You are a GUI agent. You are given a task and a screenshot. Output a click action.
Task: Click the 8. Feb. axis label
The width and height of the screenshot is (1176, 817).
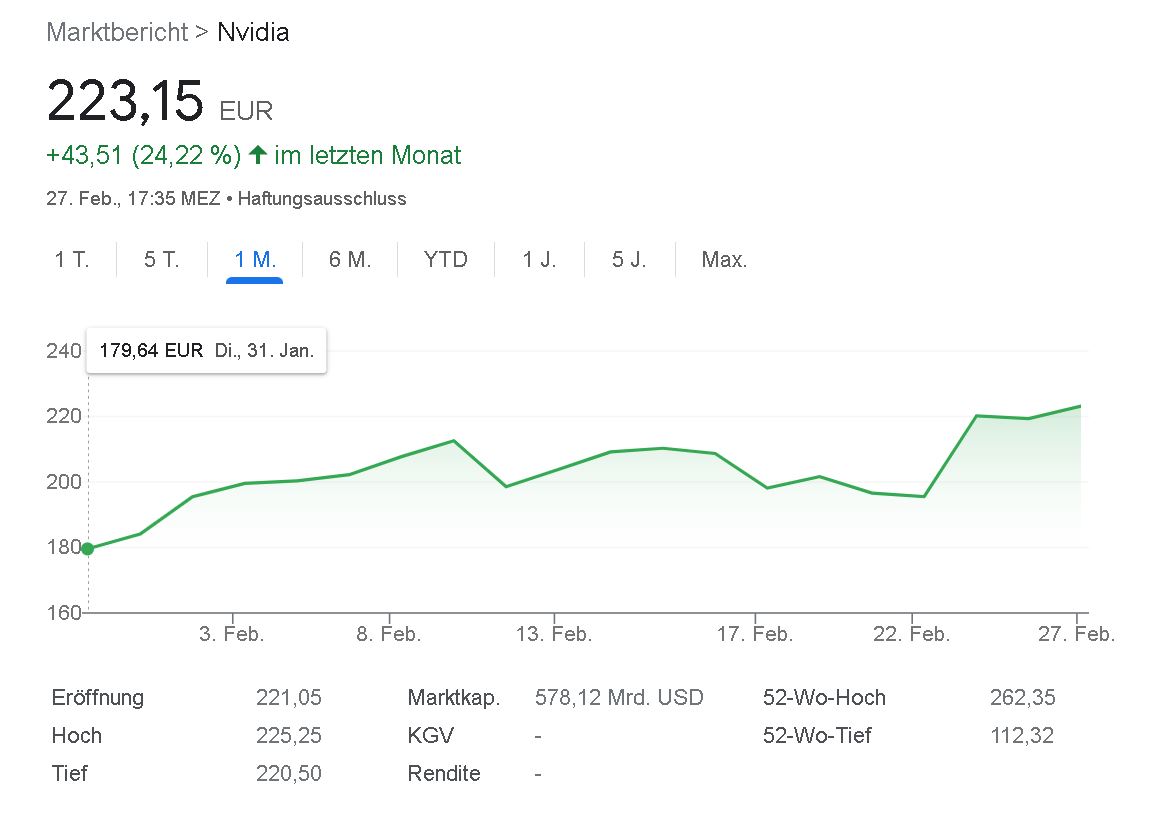click(x=388, y=635)
